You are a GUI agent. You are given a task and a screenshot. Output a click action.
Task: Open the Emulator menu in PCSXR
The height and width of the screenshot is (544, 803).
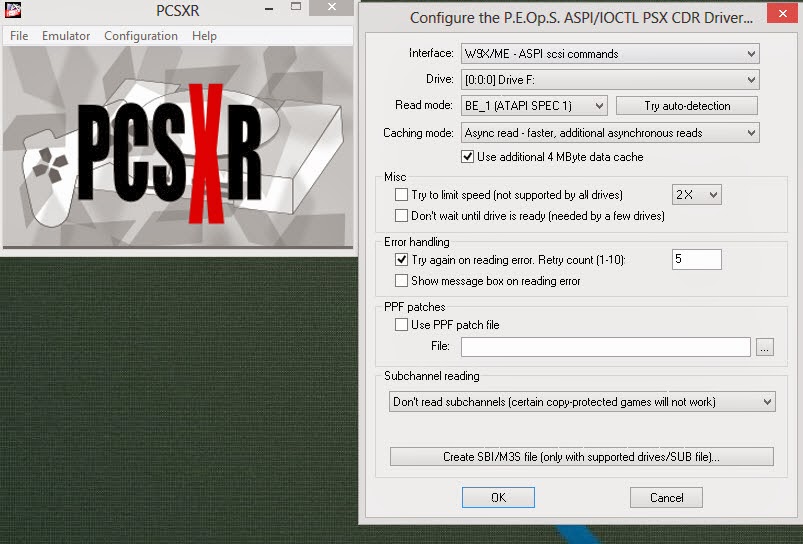tap(66, 36)
